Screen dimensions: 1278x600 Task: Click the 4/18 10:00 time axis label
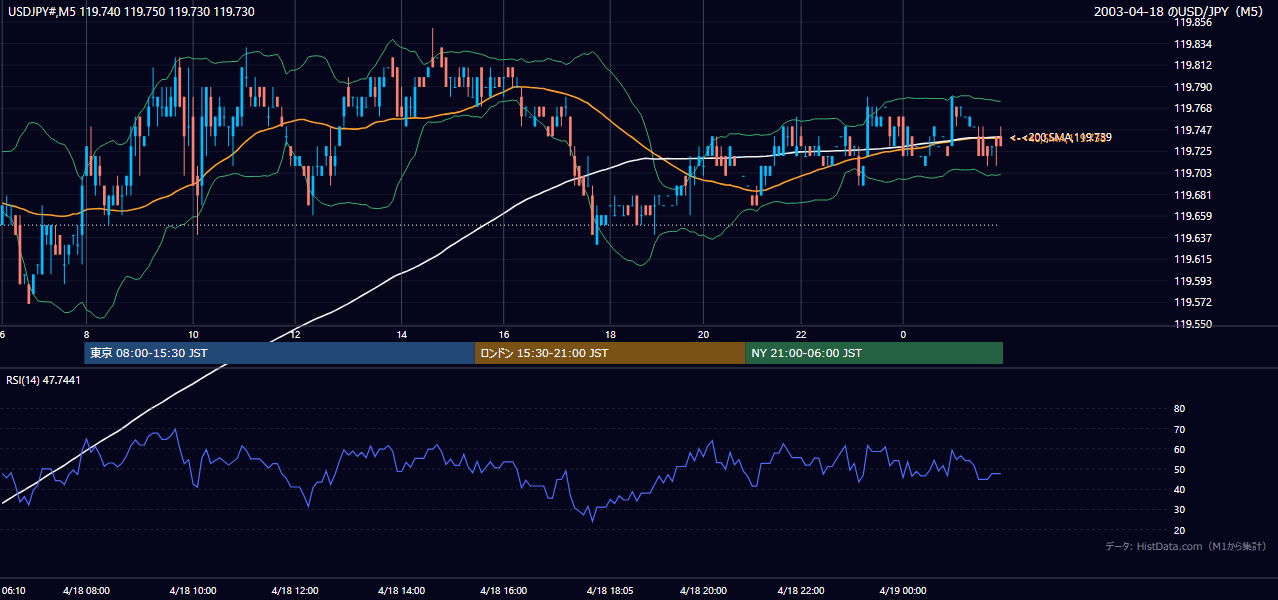(x=192, y=590)
